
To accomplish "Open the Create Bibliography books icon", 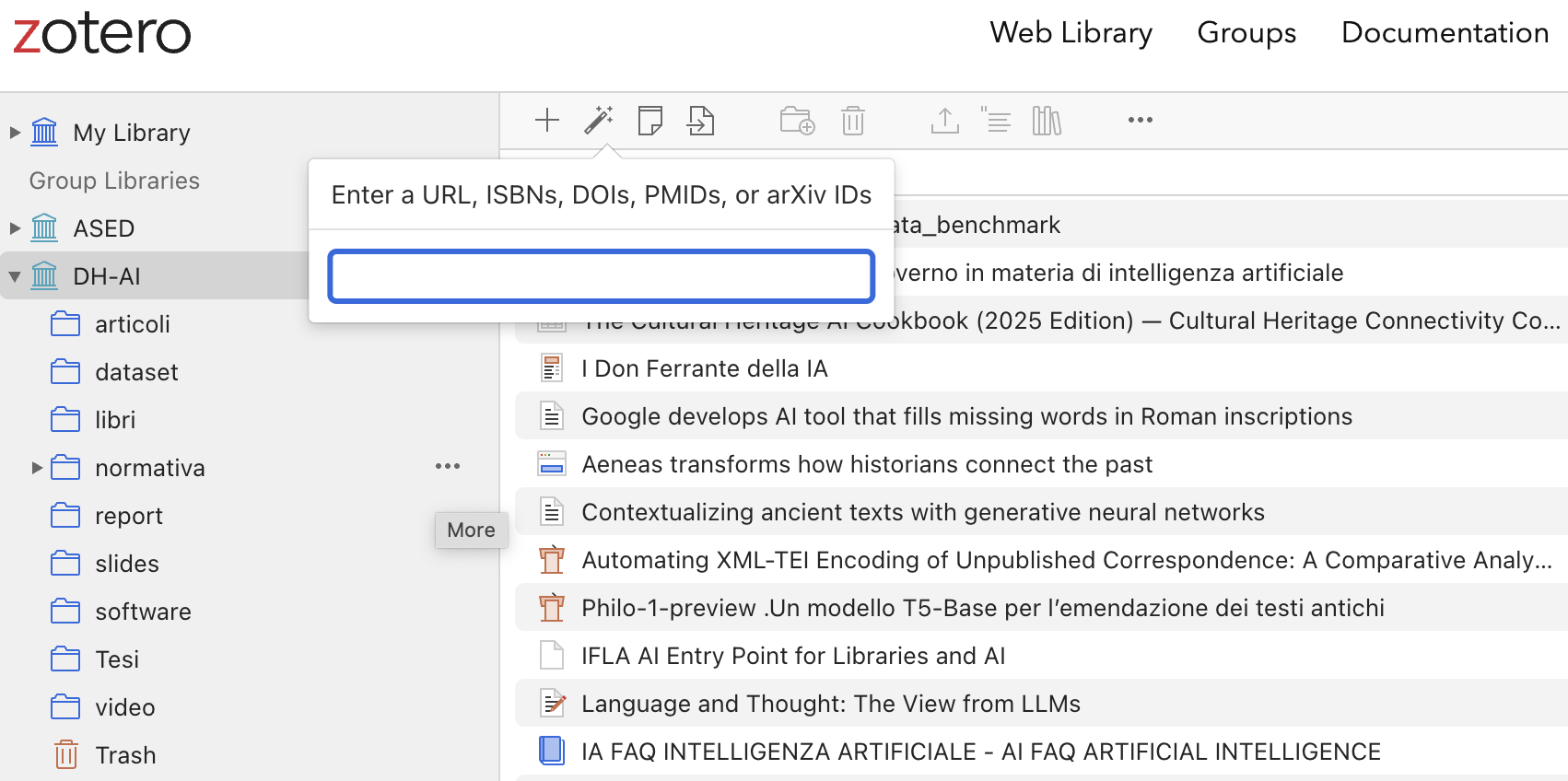I will coord(1047,120).
